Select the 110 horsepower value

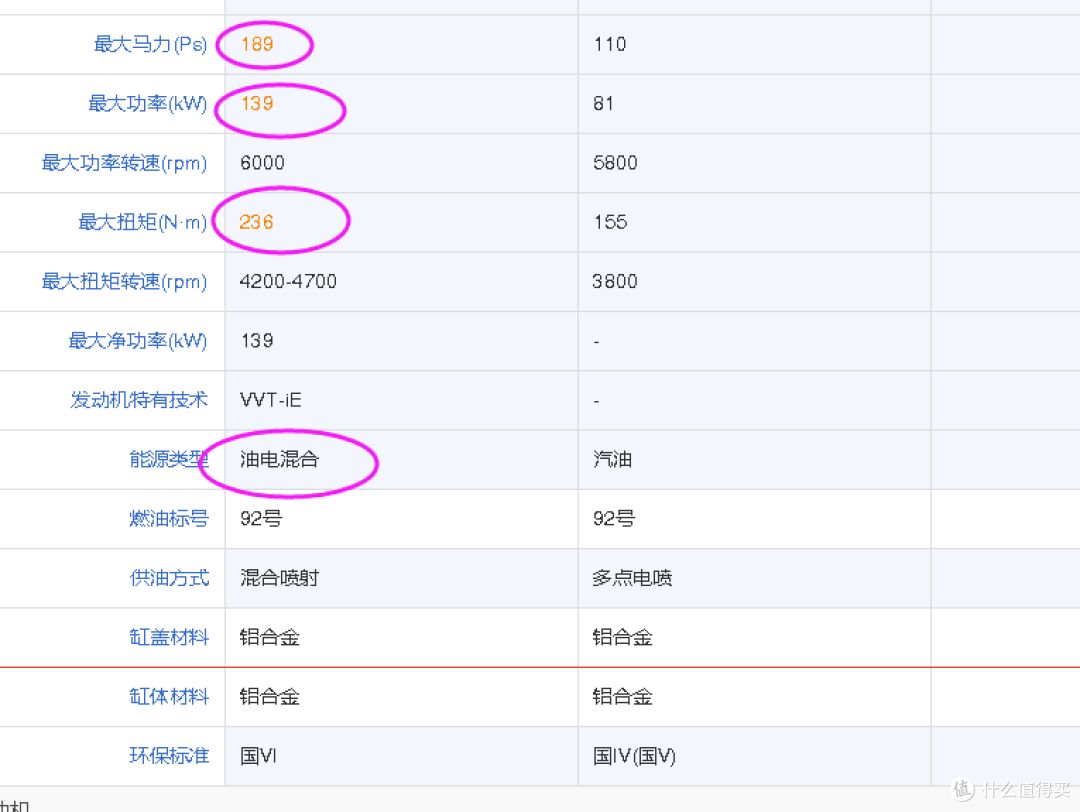610,44
